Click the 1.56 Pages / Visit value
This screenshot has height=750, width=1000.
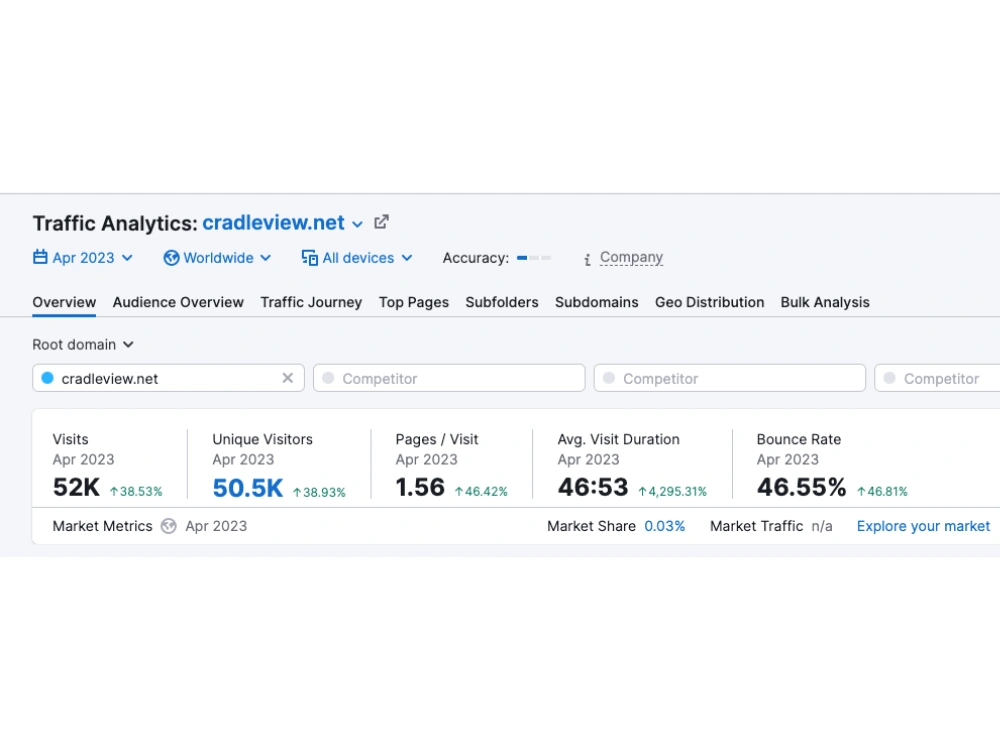pyautogui.click(x=420, y=488)
